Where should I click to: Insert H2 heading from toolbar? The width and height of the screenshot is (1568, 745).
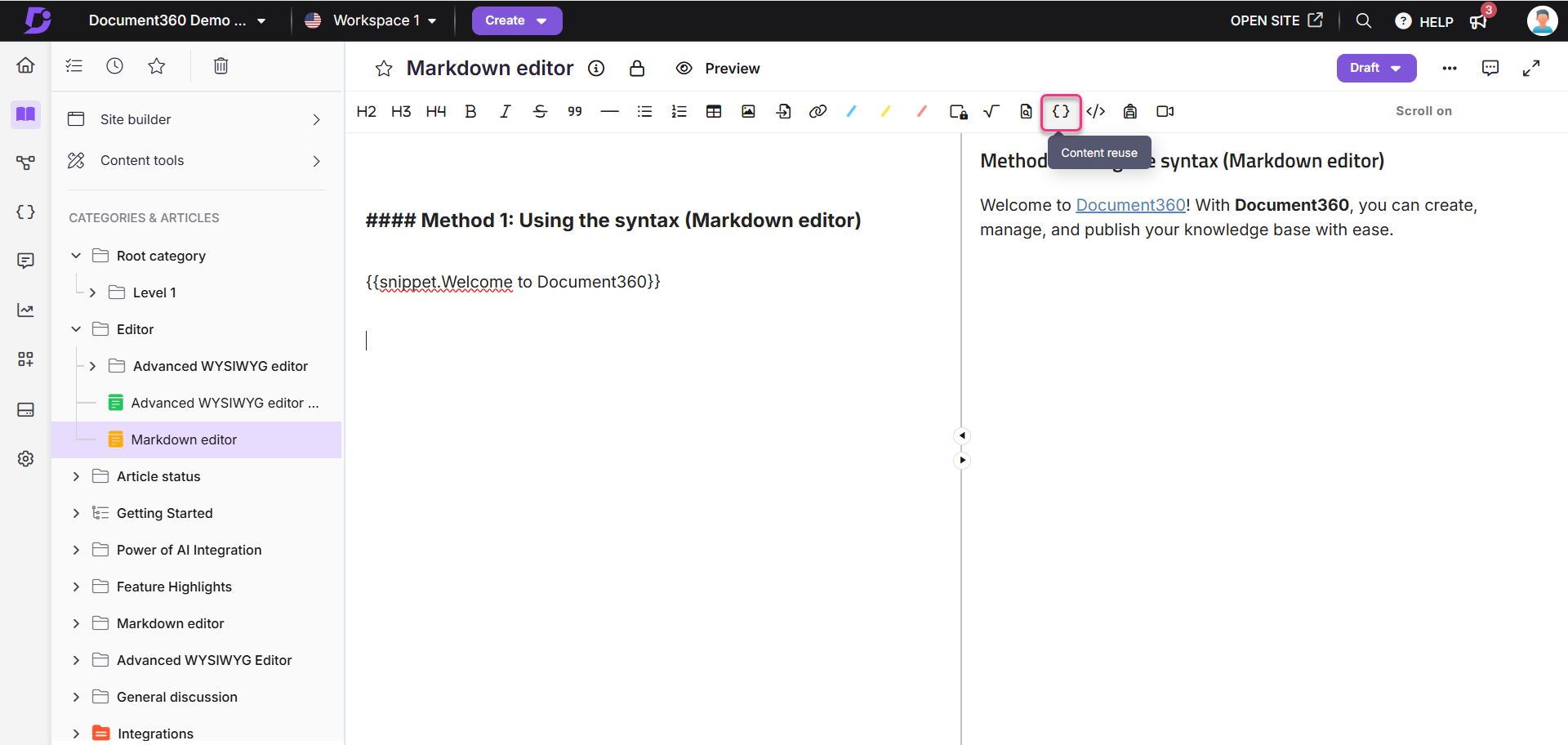(x=366, y=111)
